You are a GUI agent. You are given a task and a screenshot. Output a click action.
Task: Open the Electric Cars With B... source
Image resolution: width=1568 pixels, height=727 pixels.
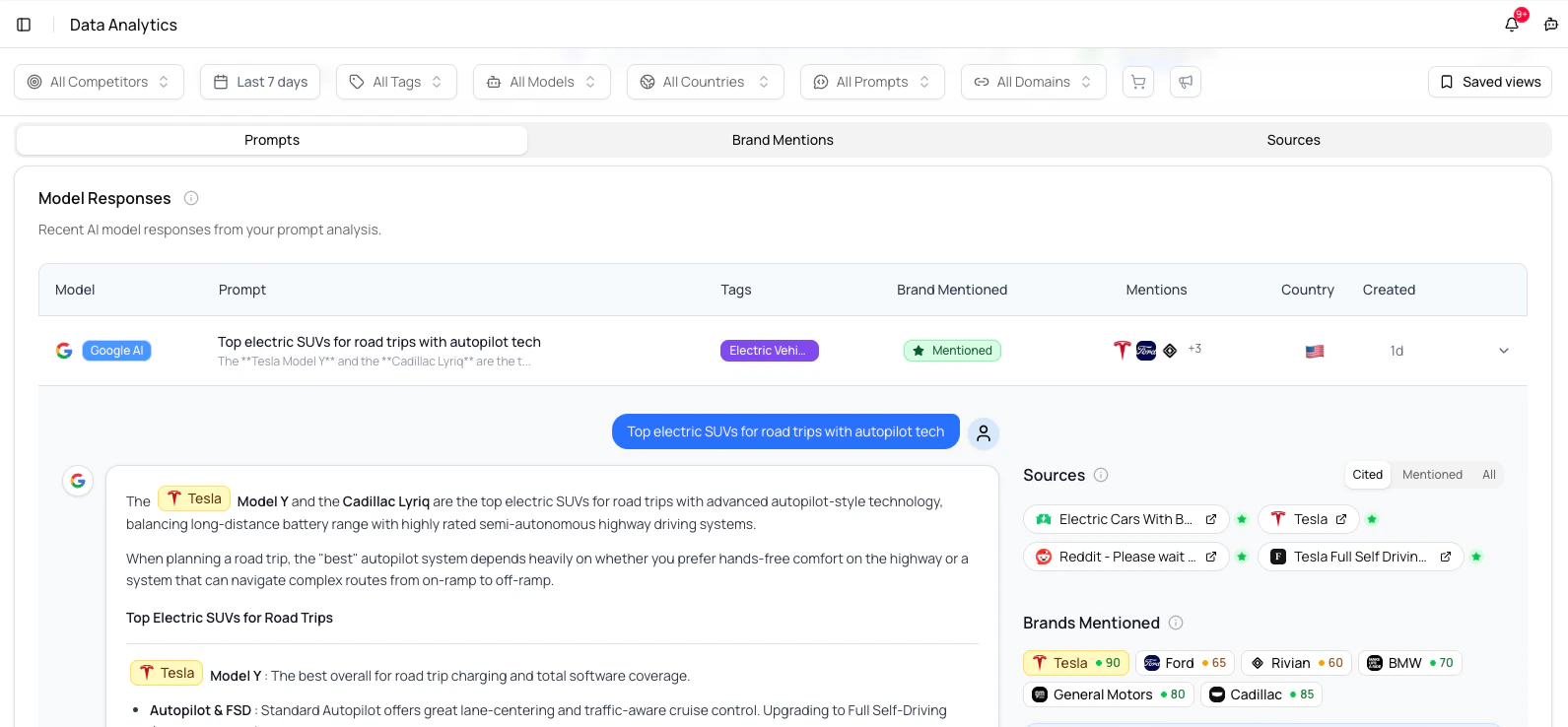click(x=1126, y=519)
